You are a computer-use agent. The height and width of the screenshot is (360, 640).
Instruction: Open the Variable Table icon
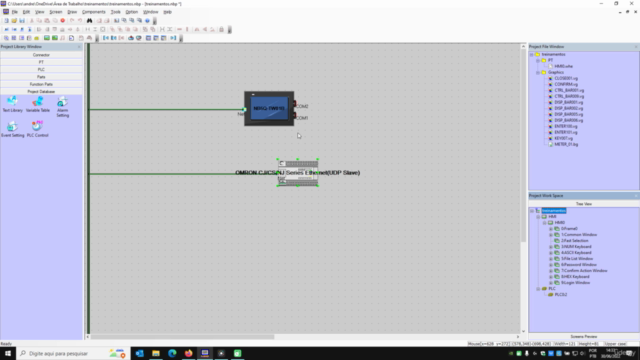[x=38, y=104]
